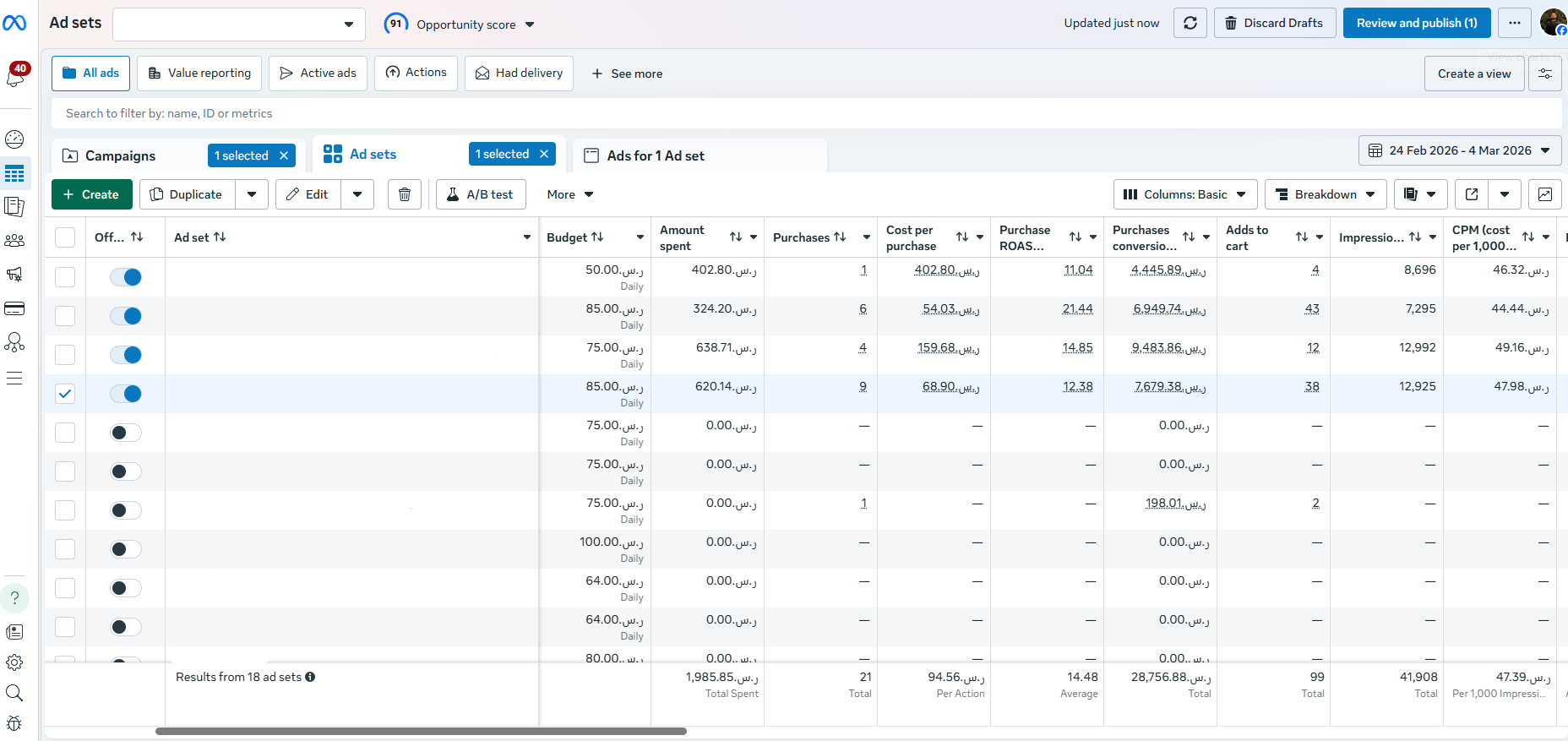Expand the More actions dropdown

pos(570,194)
